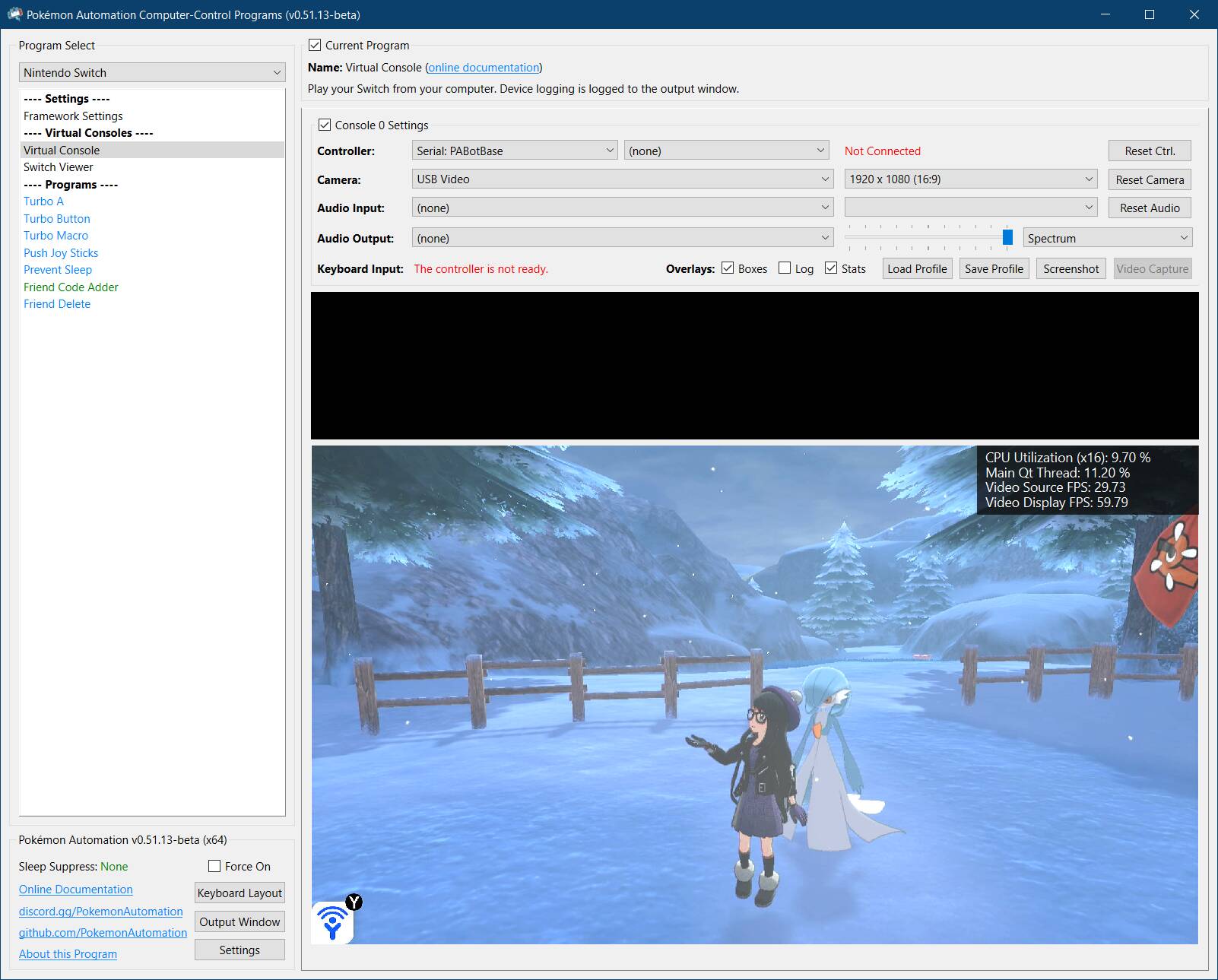
Task: Expand the Serial: PABotBase controller dropdown
Action: (x=515, y=151)
